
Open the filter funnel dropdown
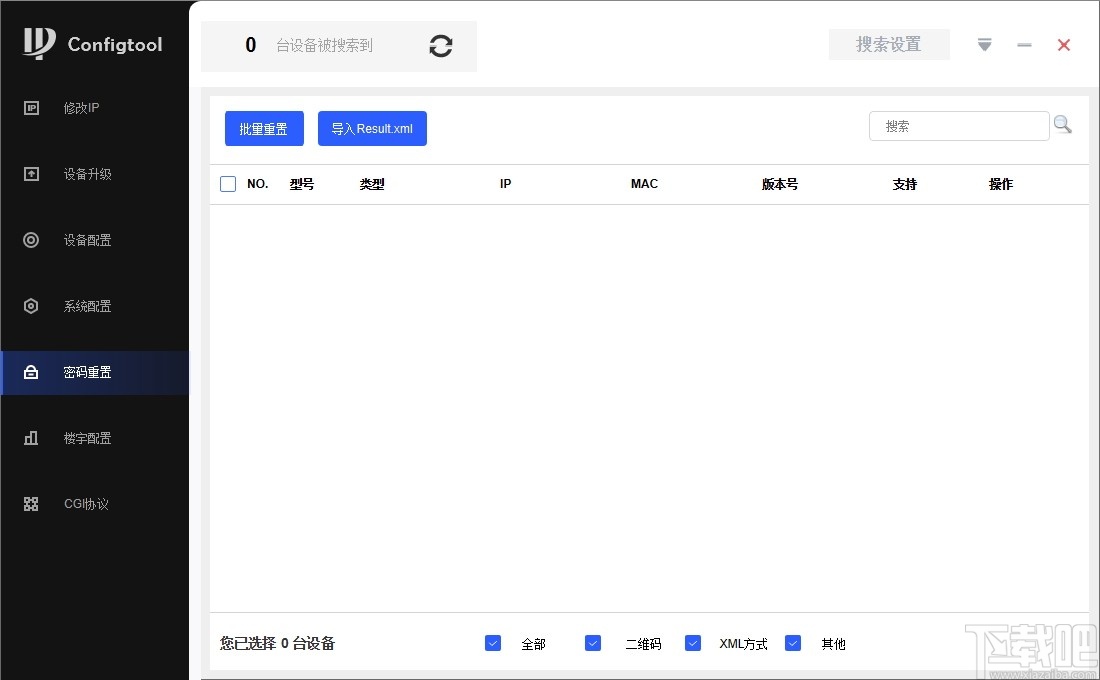[x=984, y=44]
